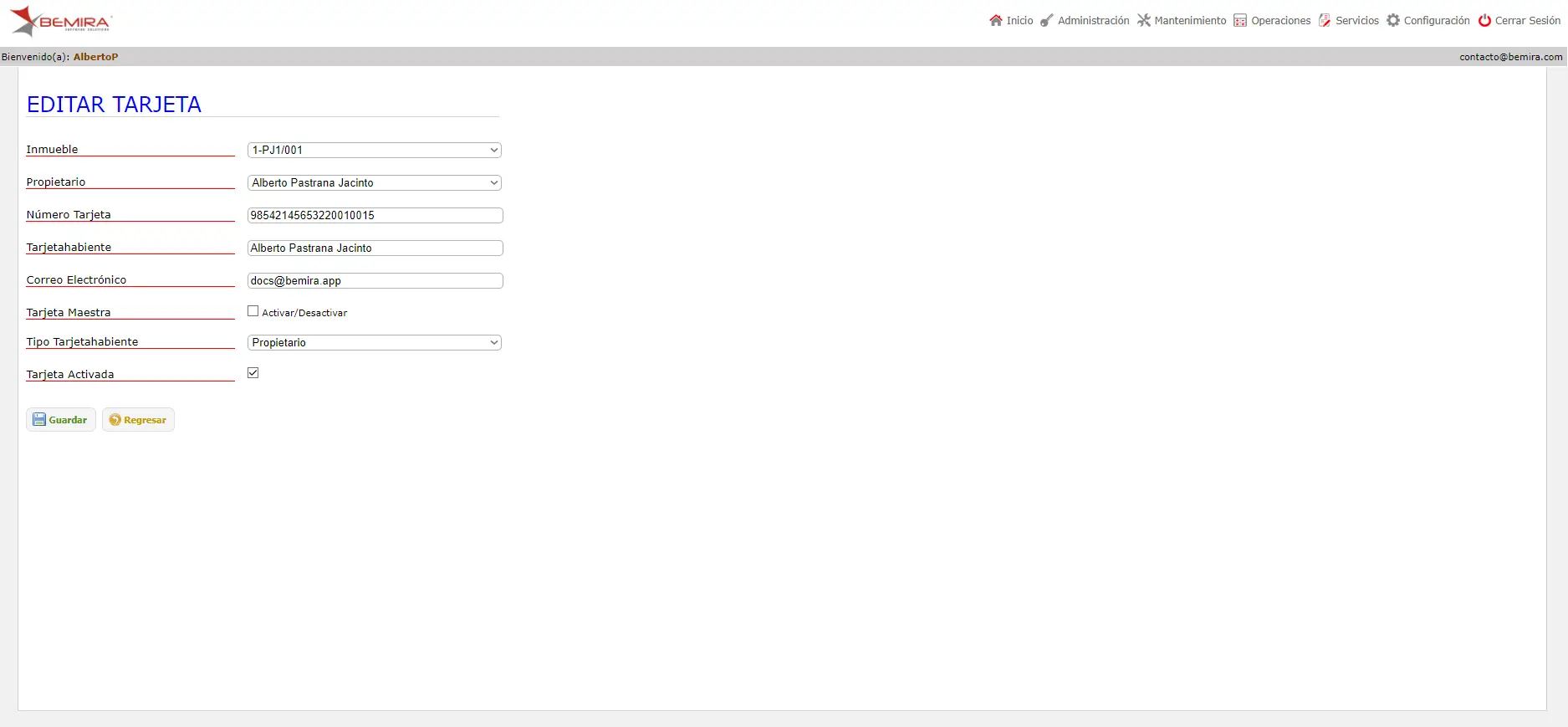Image resolution: width=1568 pixels, height=727 pixels.
Task: Uncheck the Tarjeta Activada checkbox
Action: pyautogui.click(x=253, y=373)
